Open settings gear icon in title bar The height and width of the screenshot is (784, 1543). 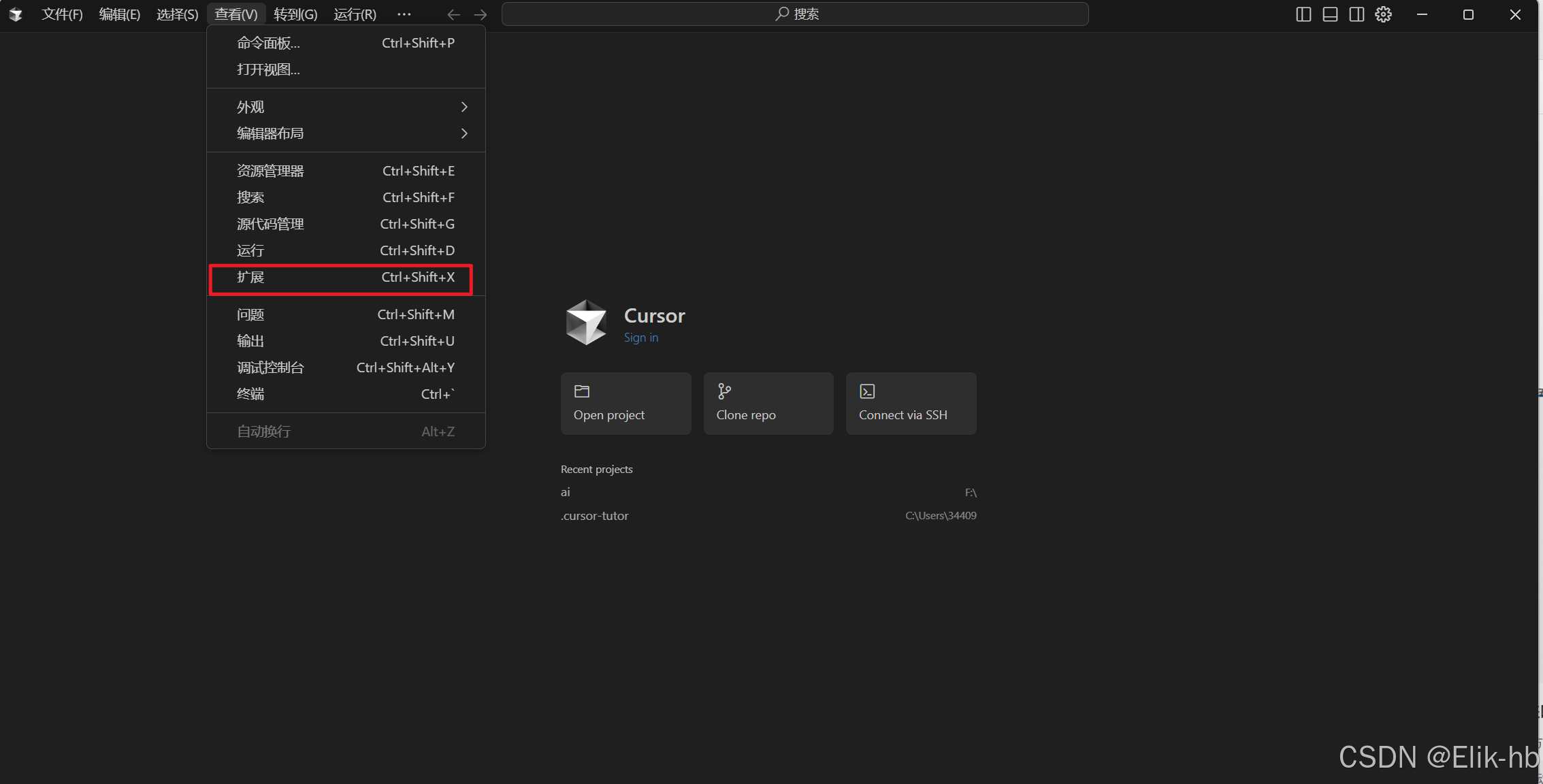[x=1383, y=14]
